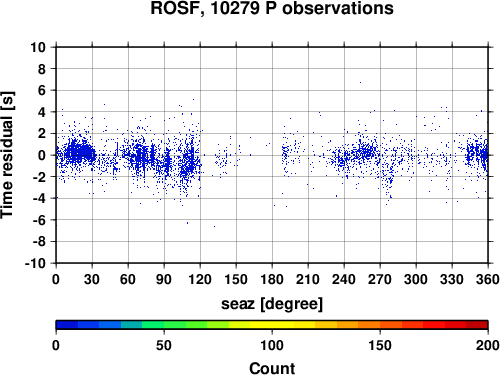Click the outlier point near 6.7 s residual
The image size is (500, 375).
click(x=360, y=82)
